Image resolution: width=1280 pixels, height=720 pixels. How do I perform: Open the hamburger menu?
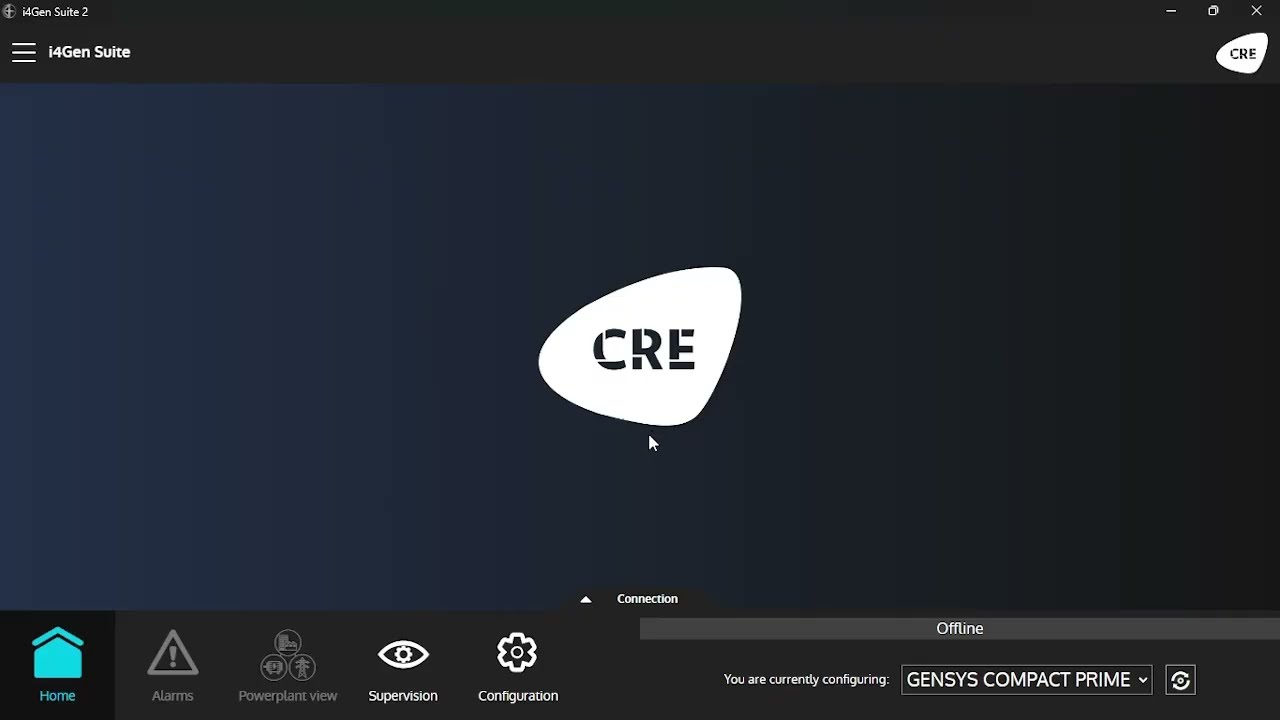24,52
